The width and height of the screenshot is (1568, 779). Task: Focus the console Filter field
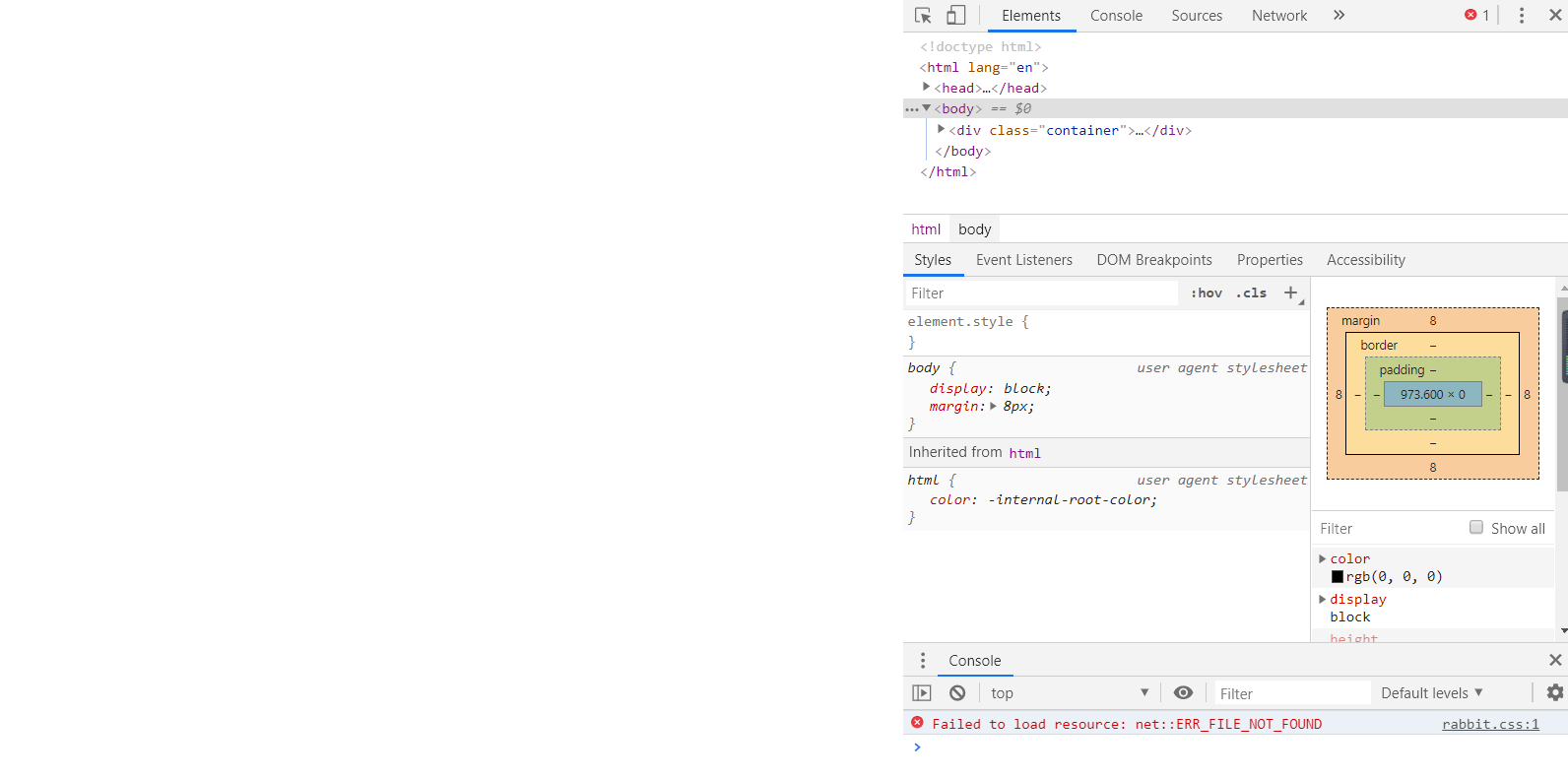1292,693
